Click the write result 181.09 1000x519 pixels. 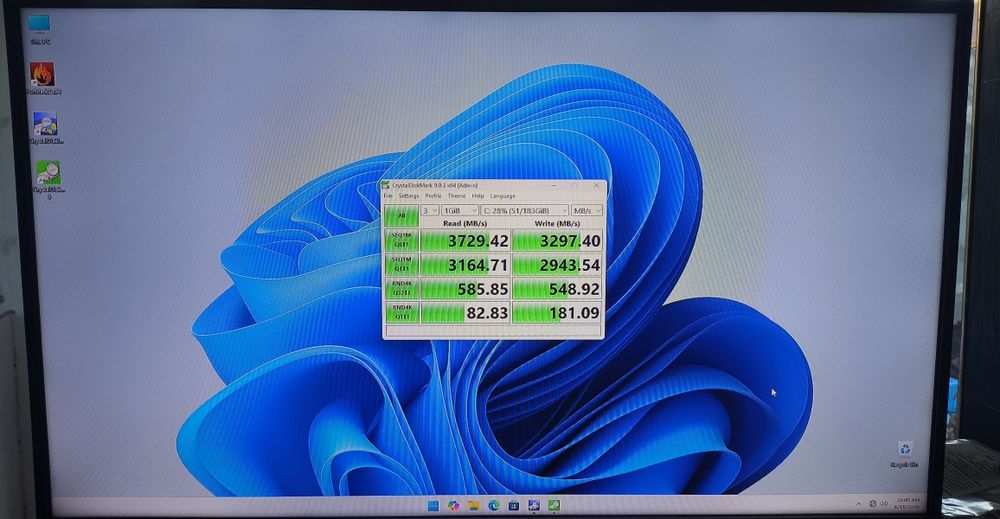[557, 312]
